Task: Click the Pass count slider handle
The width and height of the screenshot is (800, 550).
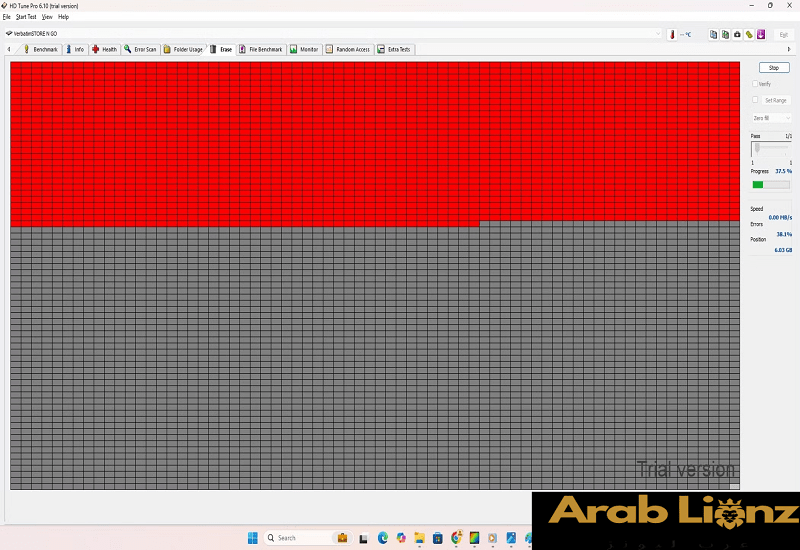Action: point(757,147)
